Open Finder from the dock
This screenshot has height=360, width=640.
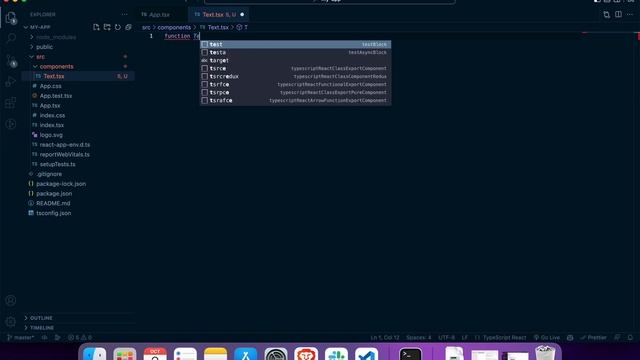[x=94, y=354]
